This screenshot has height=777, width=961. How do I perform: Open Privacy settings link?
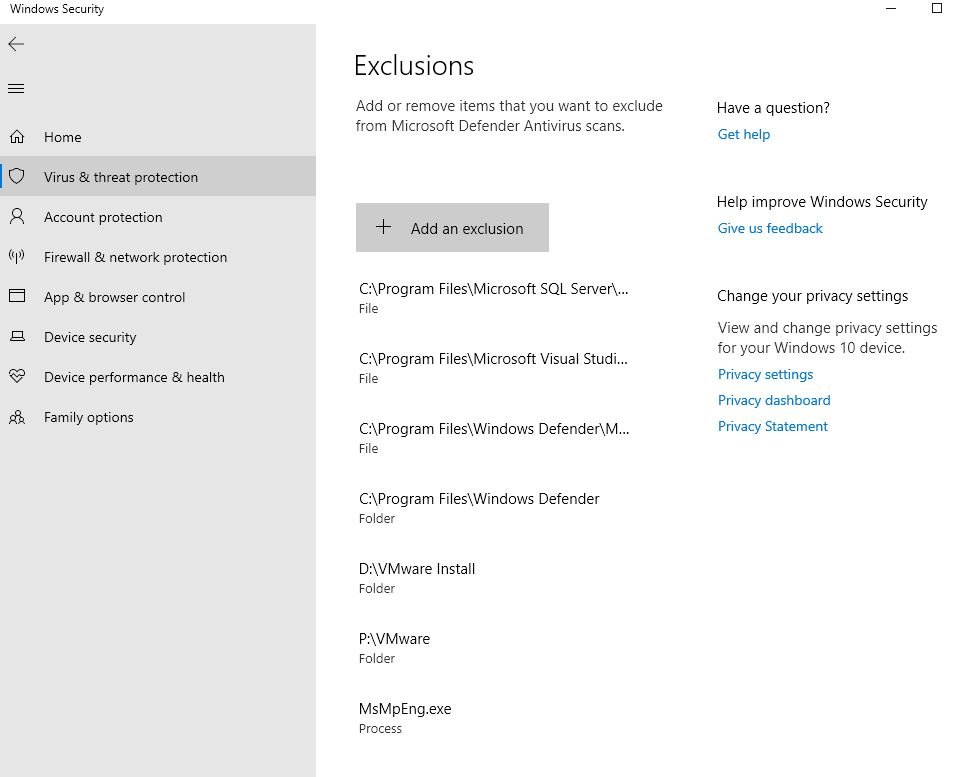pos(765,374)
